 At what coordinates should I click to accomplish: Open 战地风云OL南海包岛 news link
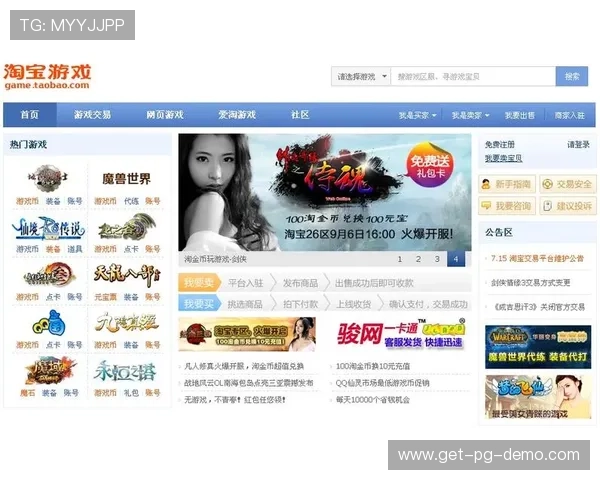pyautogui.click(x=249, y=383)
